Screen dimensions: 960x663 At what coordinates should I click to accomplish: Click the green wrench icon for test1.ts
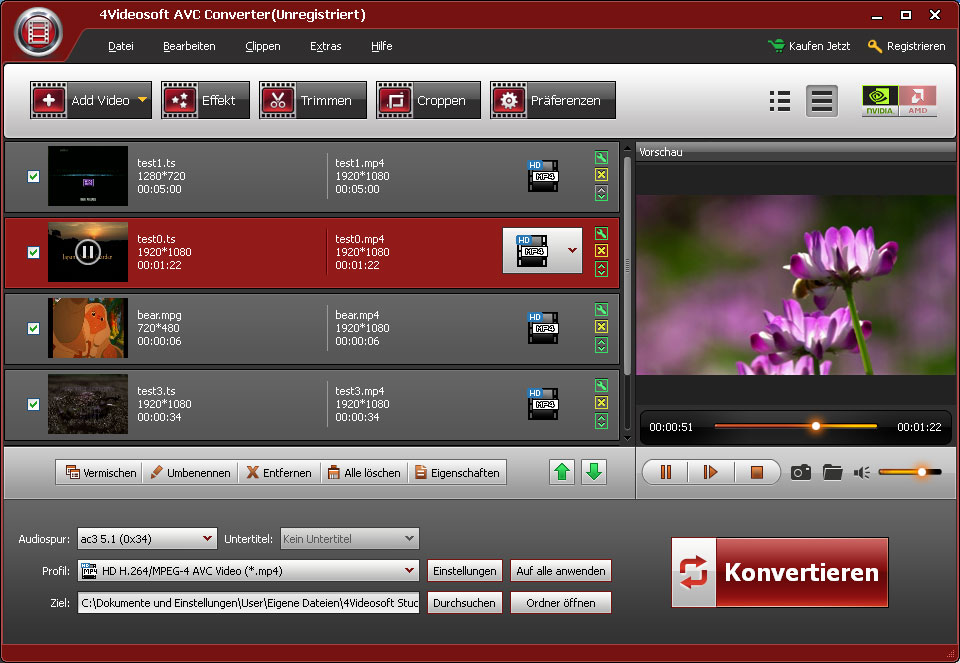point(601,158)
